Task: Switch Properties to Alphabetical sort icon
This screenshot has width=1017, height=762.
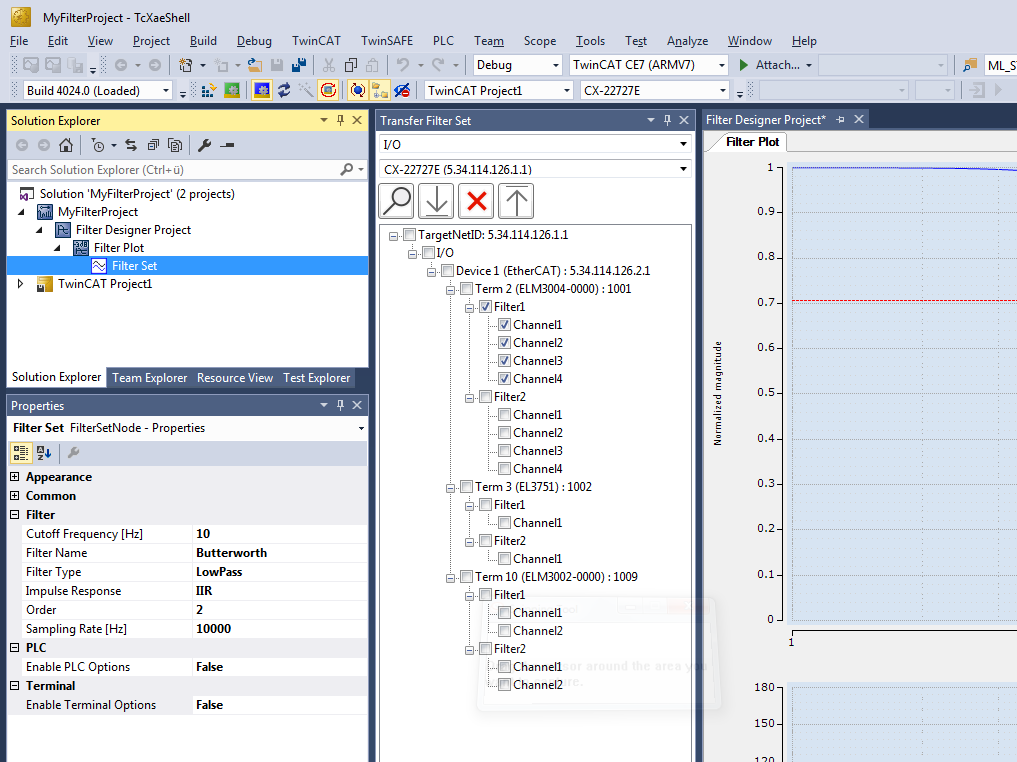Action: [x=43, y=453]
